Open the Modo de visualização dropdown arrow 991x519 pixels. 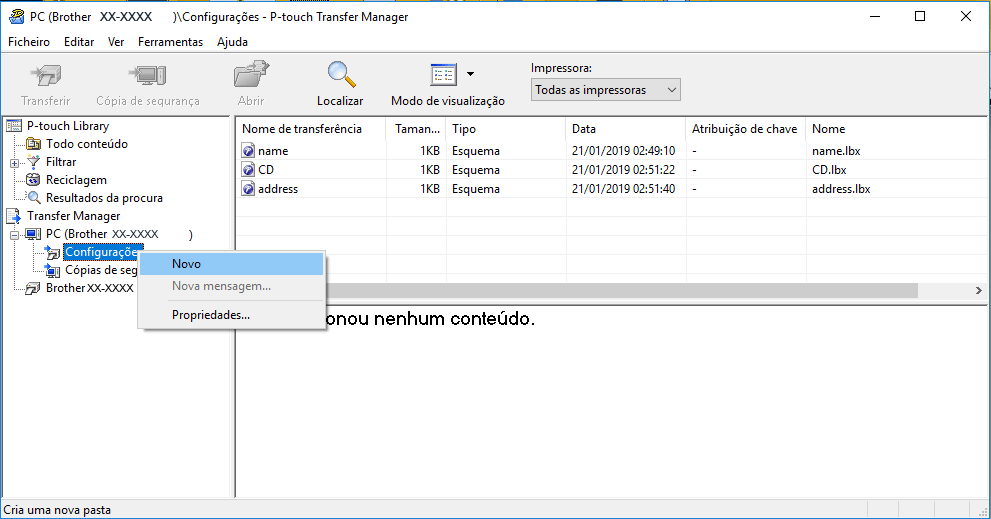click(x=470, y=74)
